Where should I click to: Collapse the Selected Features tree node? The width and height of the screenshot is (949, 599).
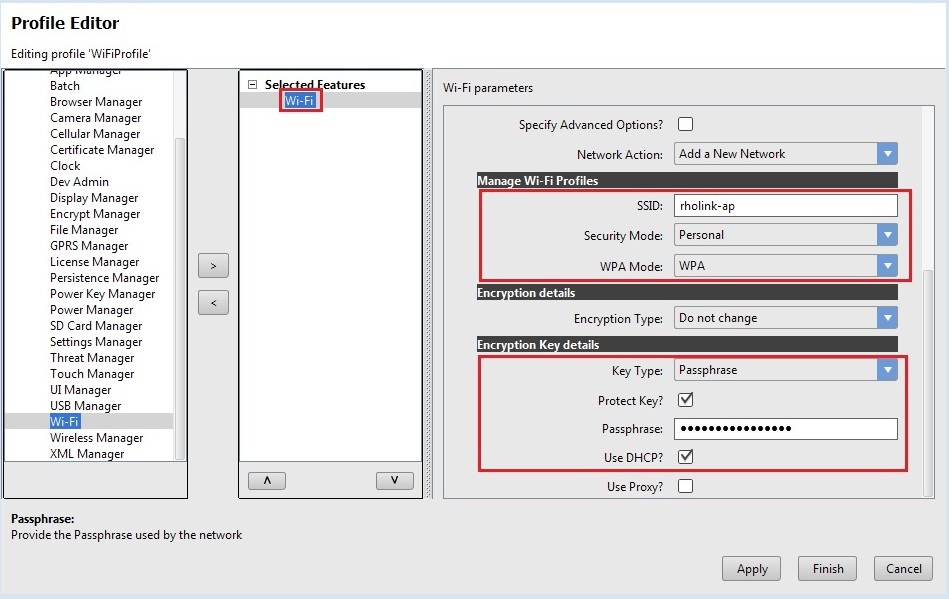click(x=252, y=85)
